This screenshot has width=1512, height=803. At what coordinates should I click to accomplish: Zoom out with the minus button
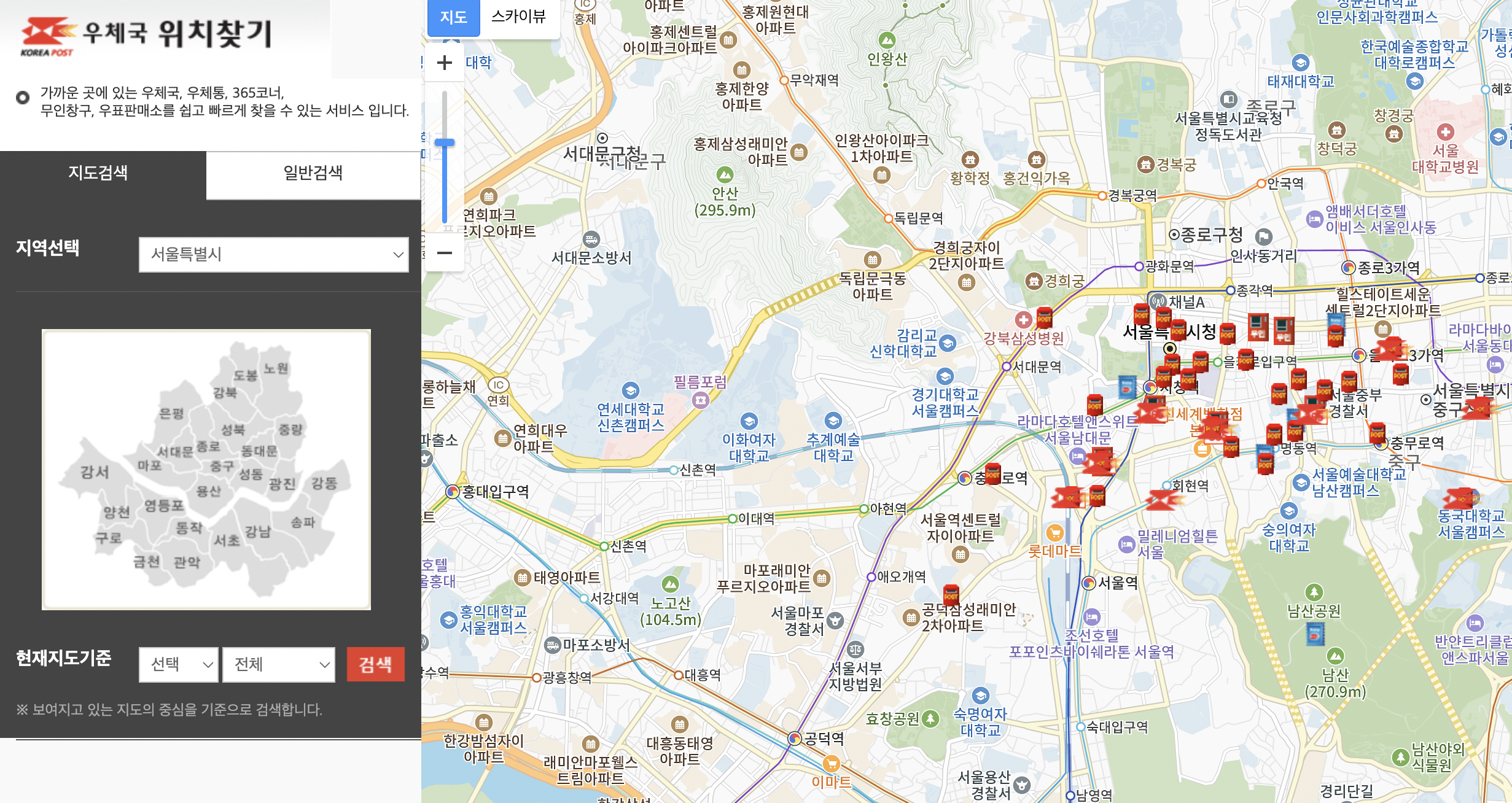(445, 252)
